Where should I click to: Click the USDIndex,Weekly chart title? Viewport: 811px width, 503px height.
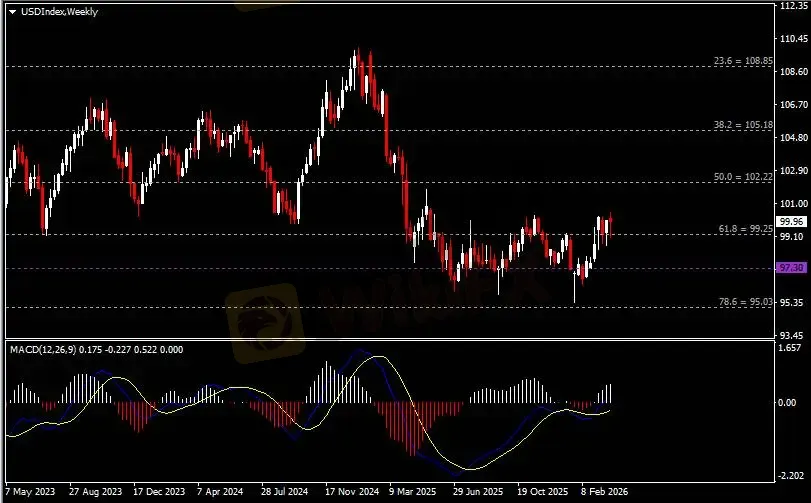click(59, 11)
